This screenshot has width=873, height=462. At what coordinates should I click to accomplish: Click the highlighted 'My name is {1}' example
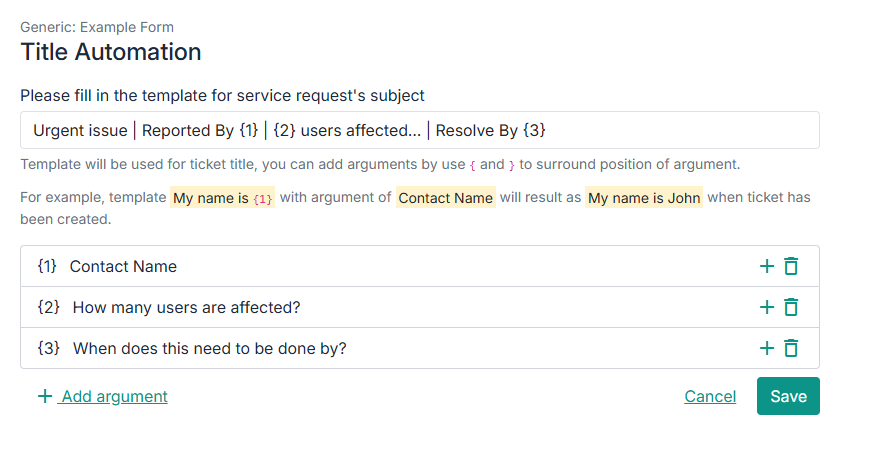[222, 198]
